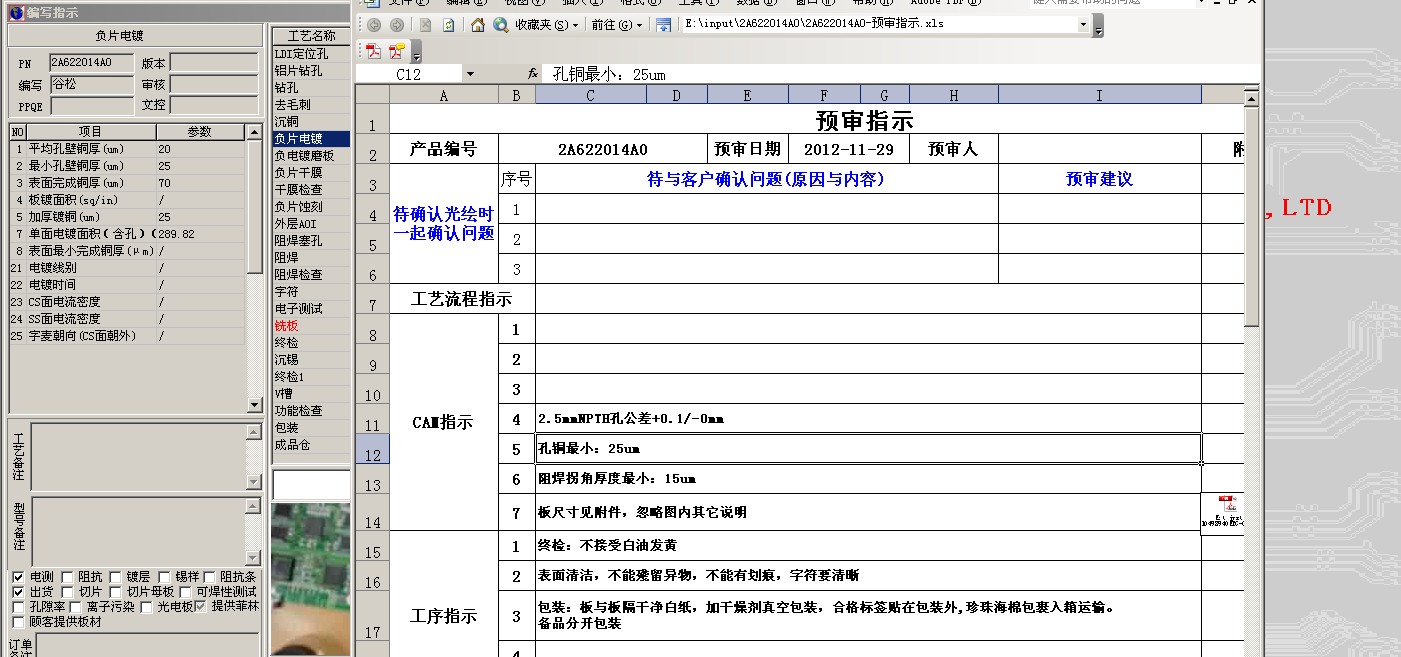
Task: Click the web toolbar Forward arrow icon
Action: [397, 25]
